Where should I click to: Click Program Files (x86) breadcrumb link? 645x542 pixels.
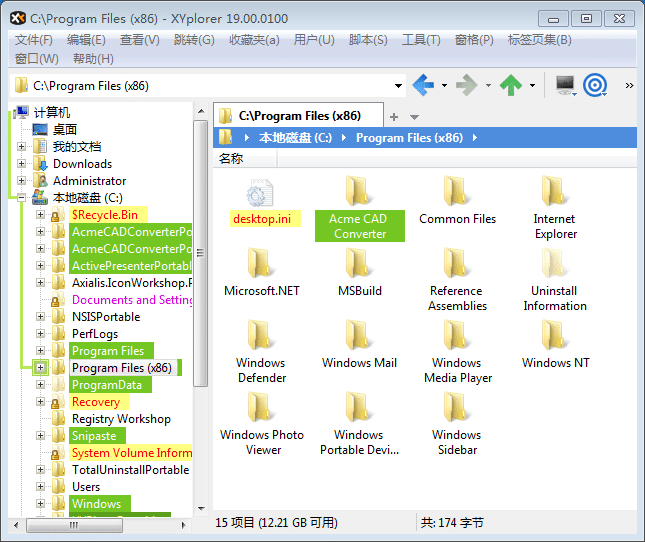pos(409,138)
